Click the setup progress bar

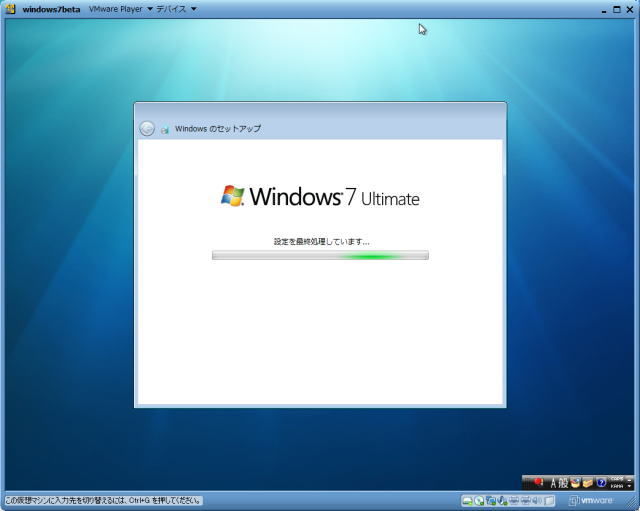coord(320,256)
